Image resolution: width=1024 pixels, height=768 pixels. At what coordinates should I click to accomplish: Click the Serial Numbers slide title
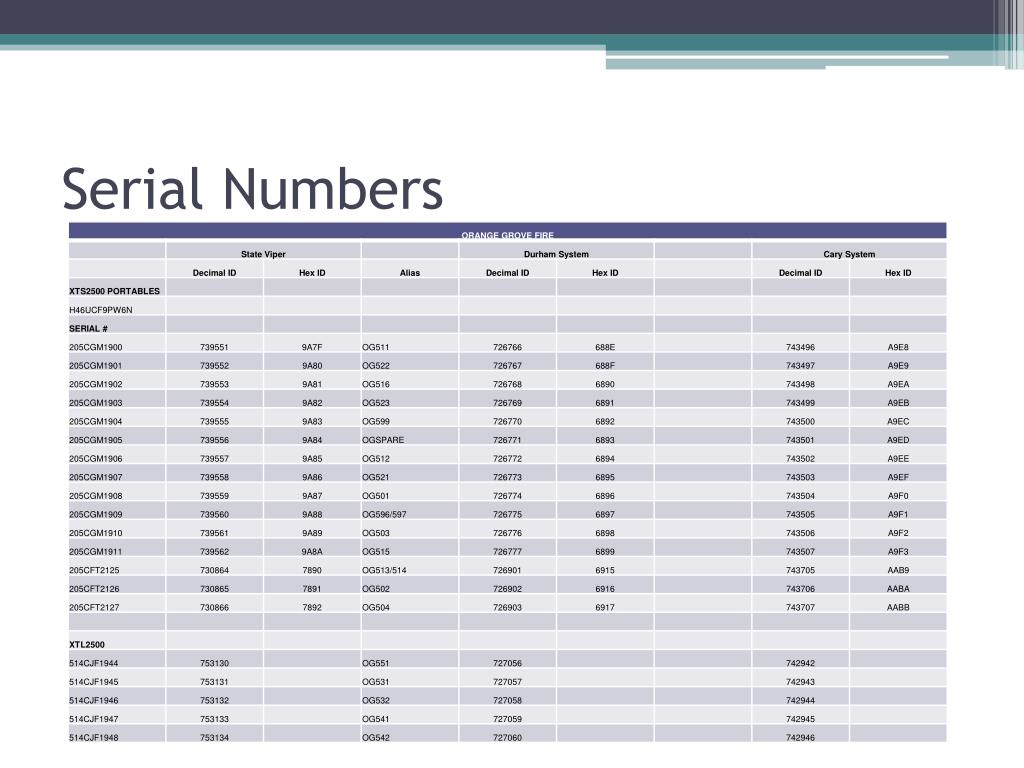253,189
